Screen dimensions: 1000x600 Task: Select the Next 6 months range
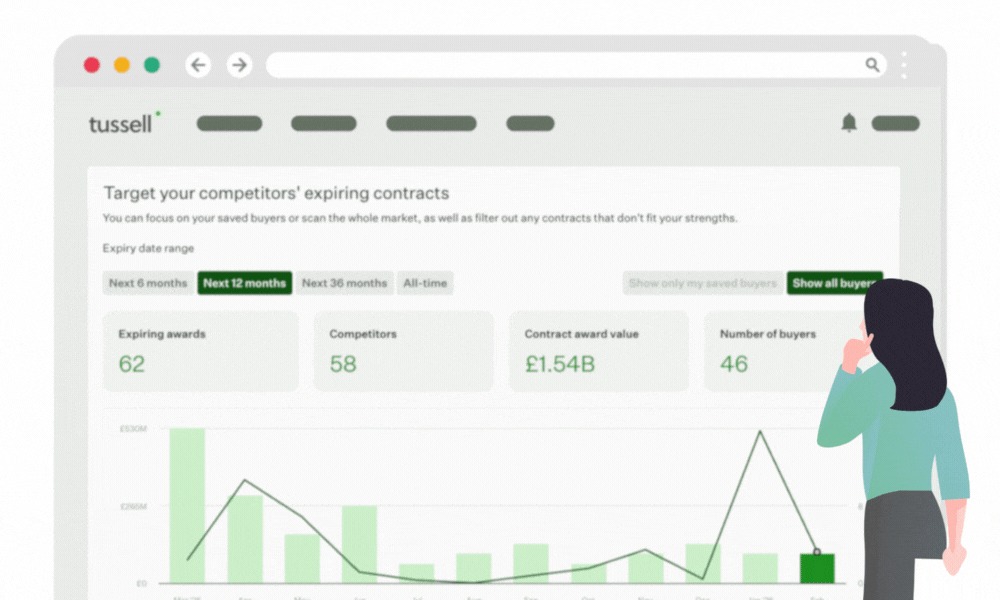(148, 283)
